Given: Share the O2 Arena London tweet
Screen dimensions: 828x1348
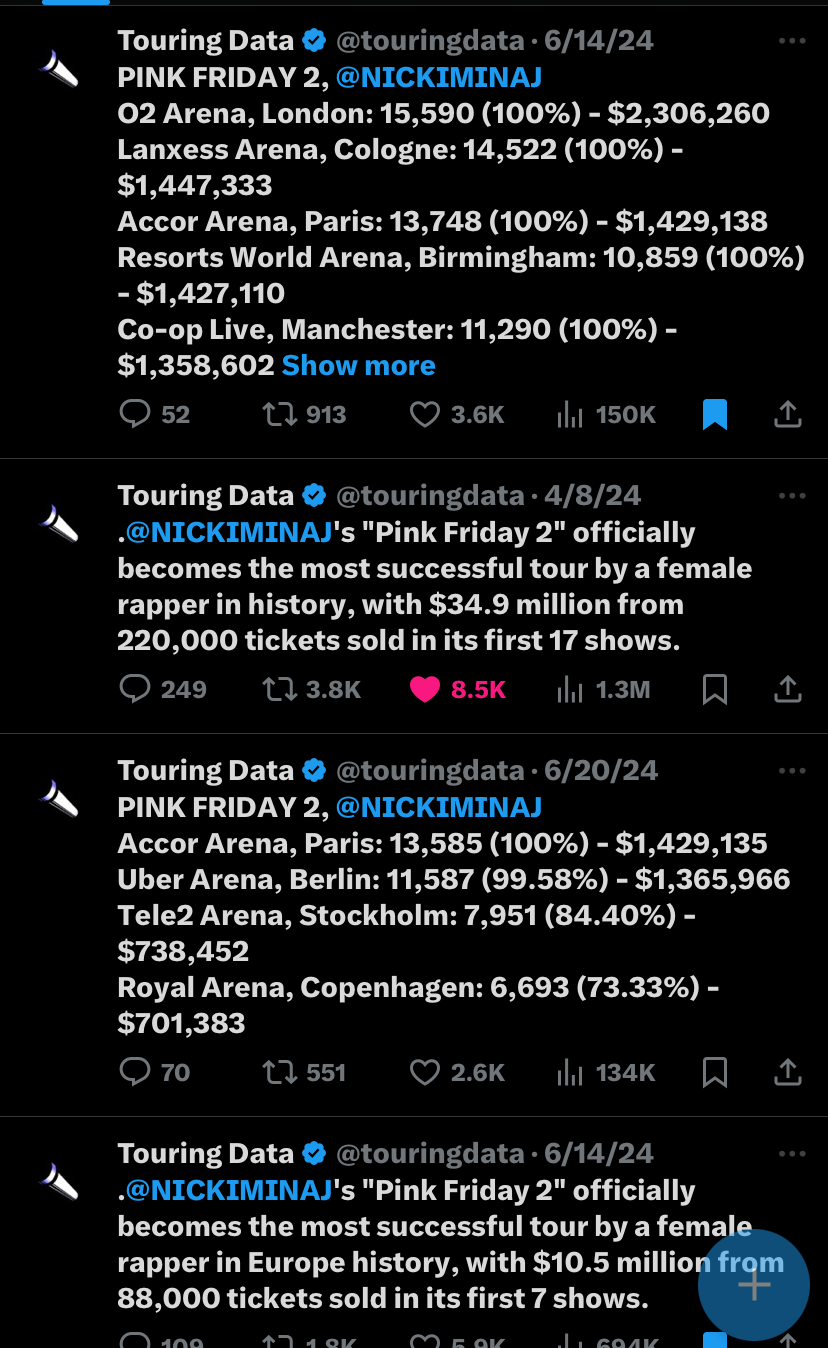Looking at the screenshot, I should click(788, 414).
